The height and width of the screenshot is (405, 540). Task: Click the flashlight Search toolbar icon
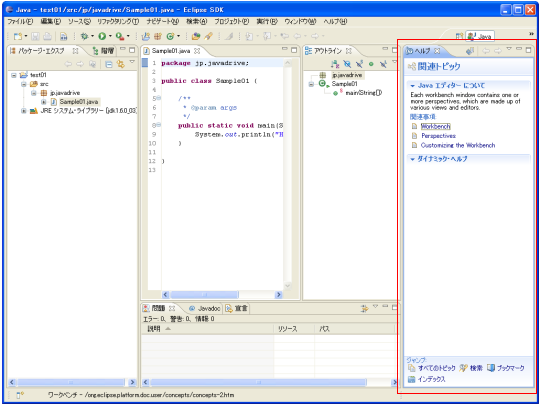point(208,36)
